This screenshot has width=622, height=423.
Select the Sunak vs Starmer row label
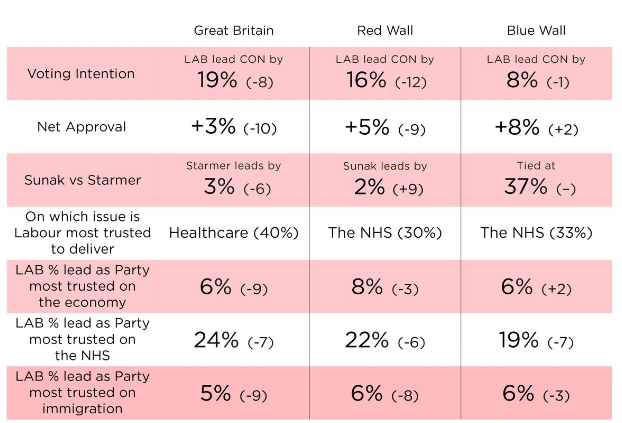(x=81, y=180)
